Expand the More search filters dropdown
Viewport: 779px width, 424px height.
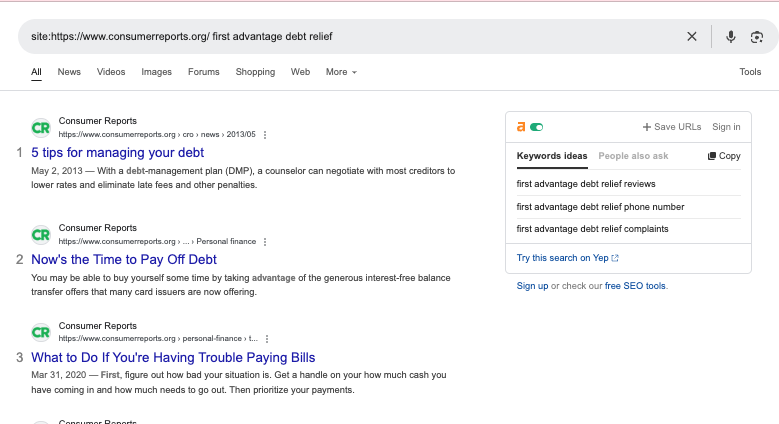341,72
